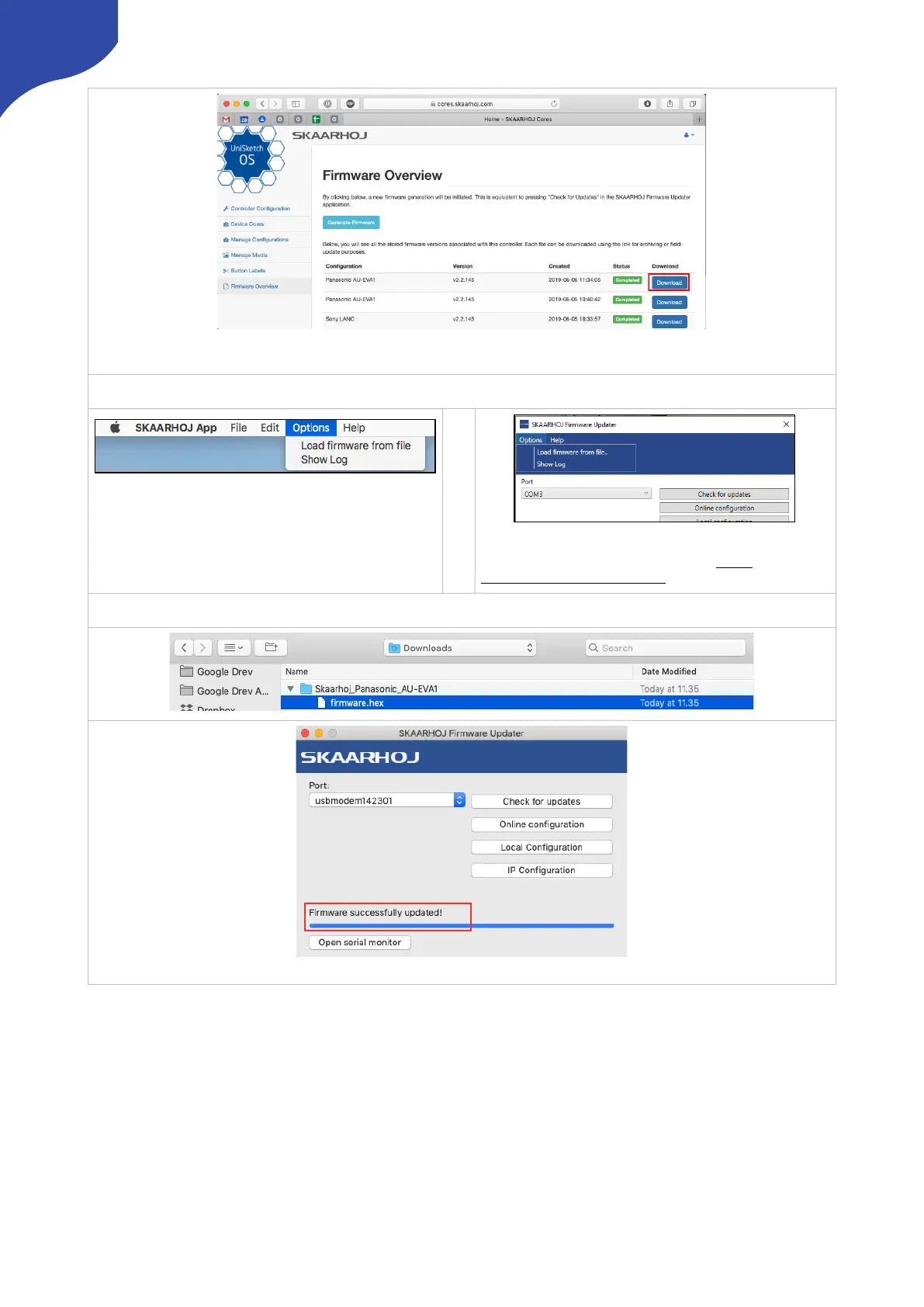Open Controller Configuration in the sidebar
Image resolution: width=924 pixels, height=1307 pixels.
[260, 209]
